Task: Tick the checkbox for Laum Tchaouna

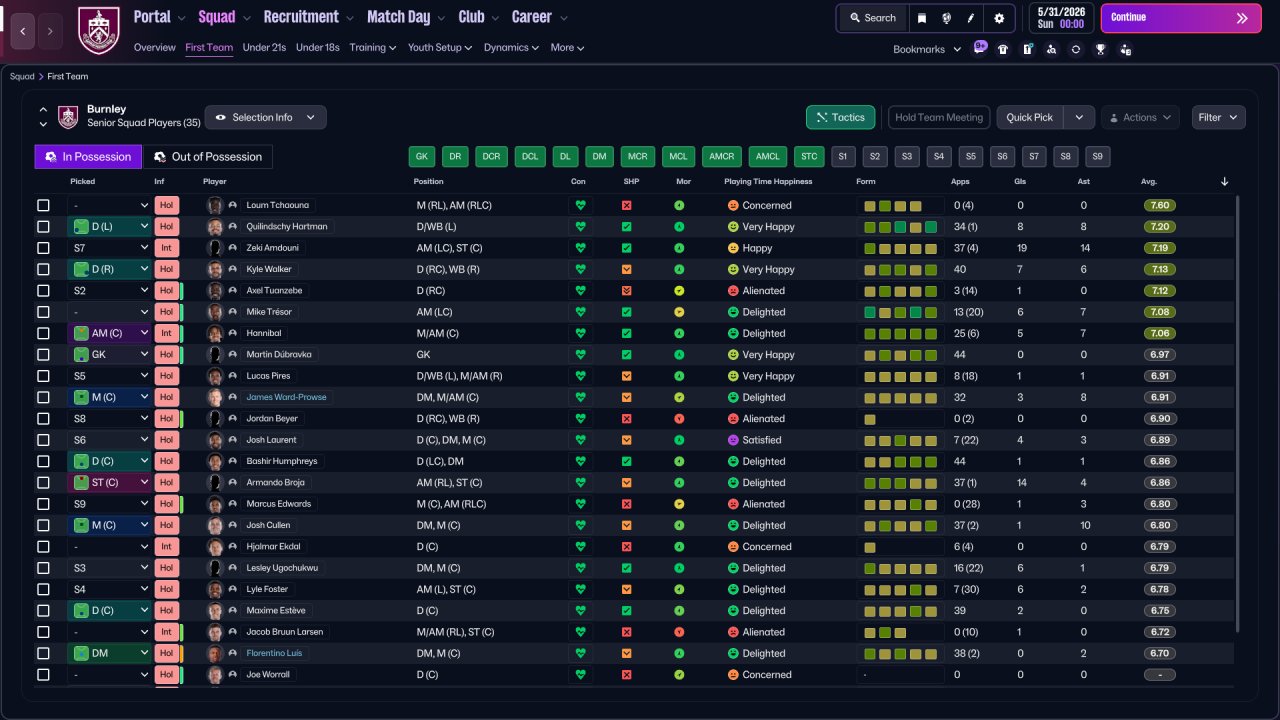Action: (43, 205)
